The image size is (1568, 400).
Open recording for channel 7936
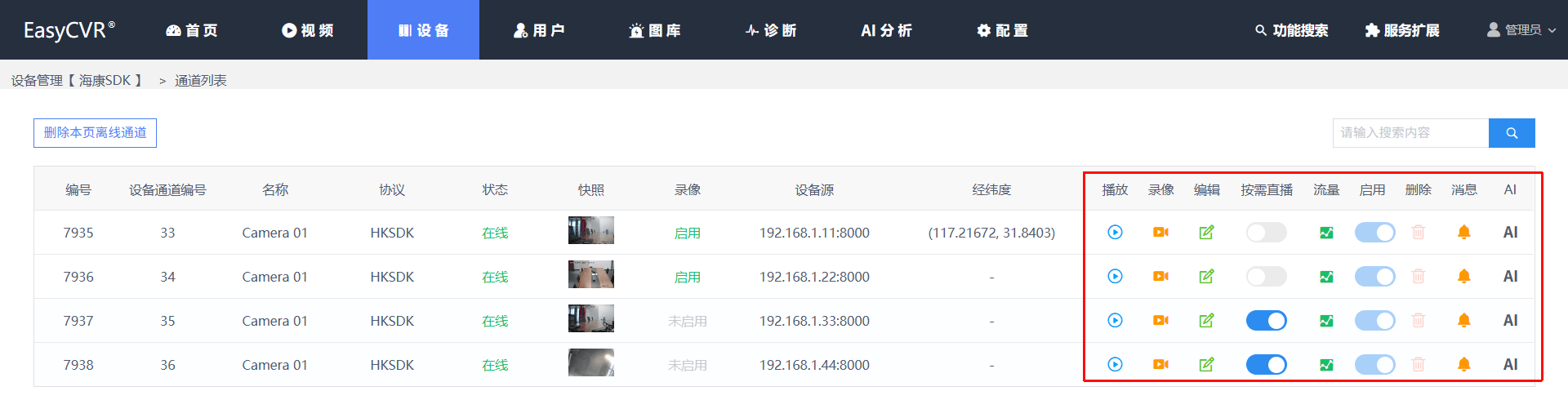[x=1160, y=277]
